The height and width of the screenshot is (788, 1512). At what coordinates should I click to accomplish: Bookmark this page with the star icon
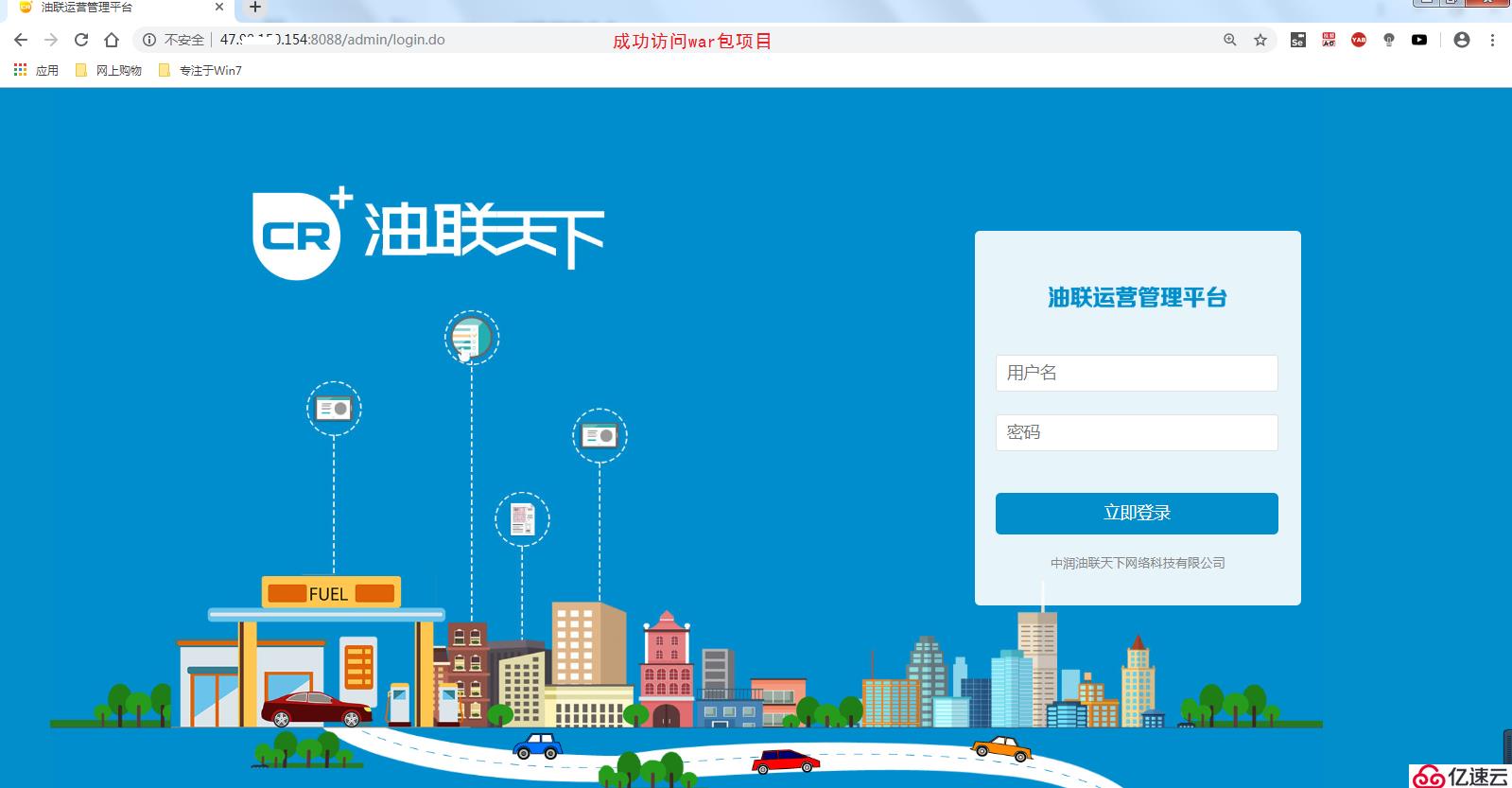click(x=1260, y=40)
